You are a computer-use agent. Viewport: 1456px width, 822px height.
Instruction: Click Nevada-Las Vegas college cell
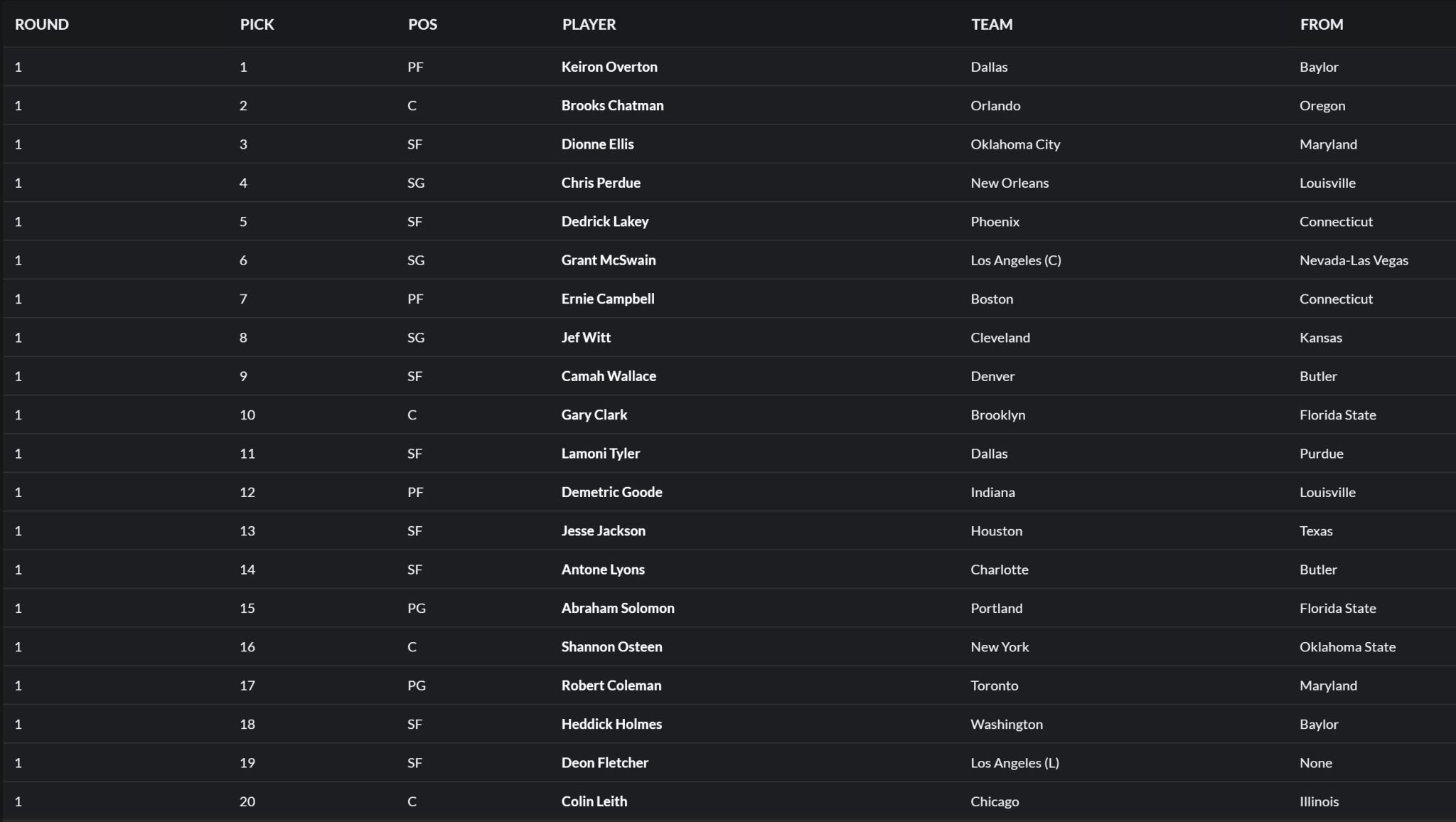1354,260
